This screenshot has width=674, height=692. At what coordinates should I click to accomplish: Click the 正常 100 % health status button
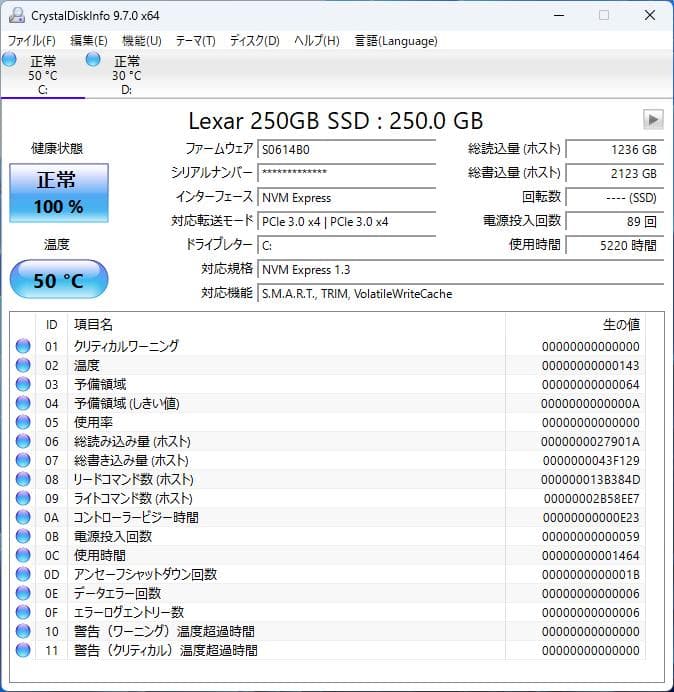click(x=59, y=193)
